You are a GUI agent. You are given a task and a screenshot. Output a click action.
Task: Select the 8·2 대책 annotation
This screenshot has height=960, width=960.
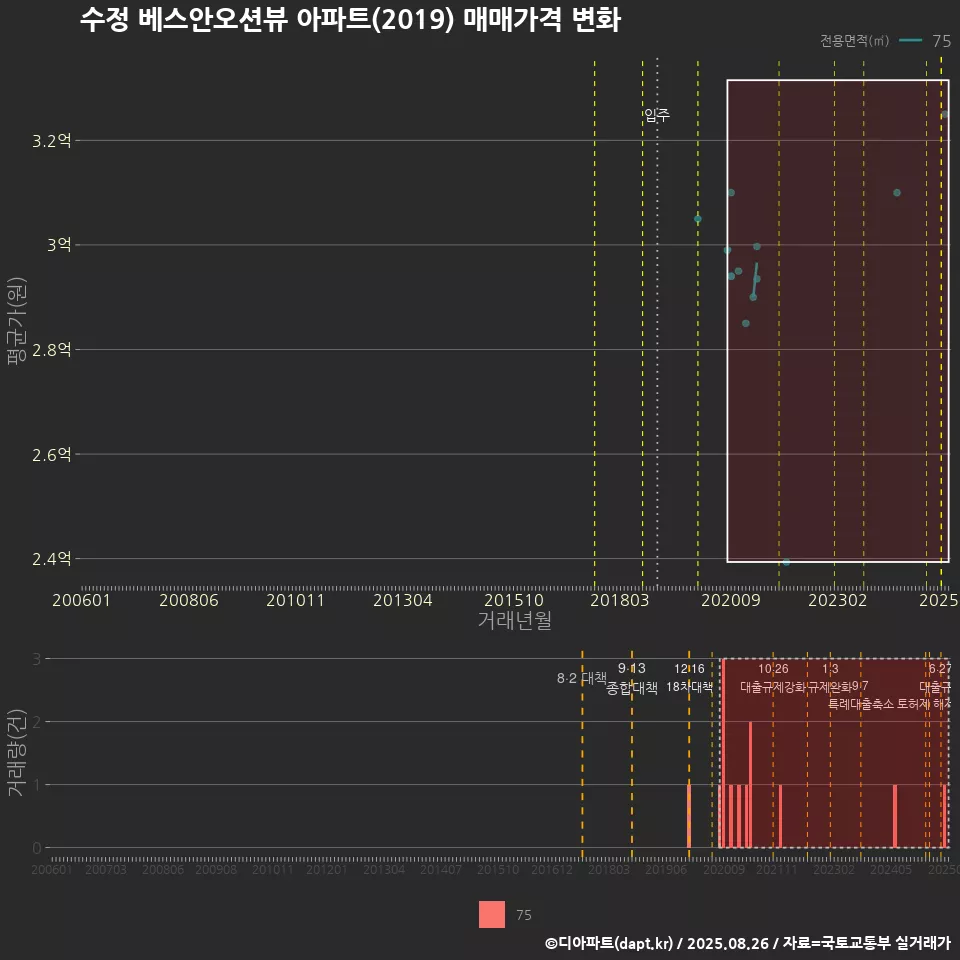point(581,676)
